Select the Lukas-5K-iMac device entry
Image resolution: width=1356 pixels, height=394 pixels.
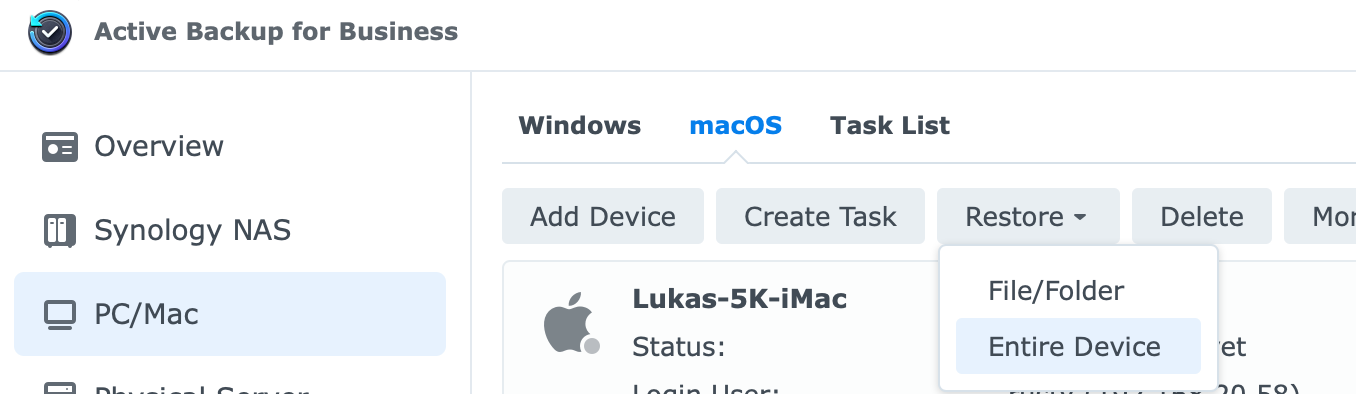pos(740,298)
